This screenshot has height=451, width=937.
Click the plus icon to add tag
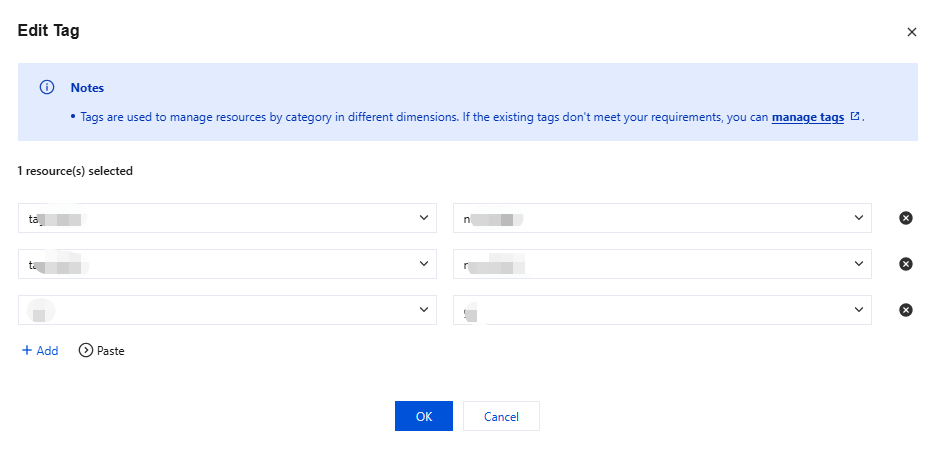pos(27,351)
